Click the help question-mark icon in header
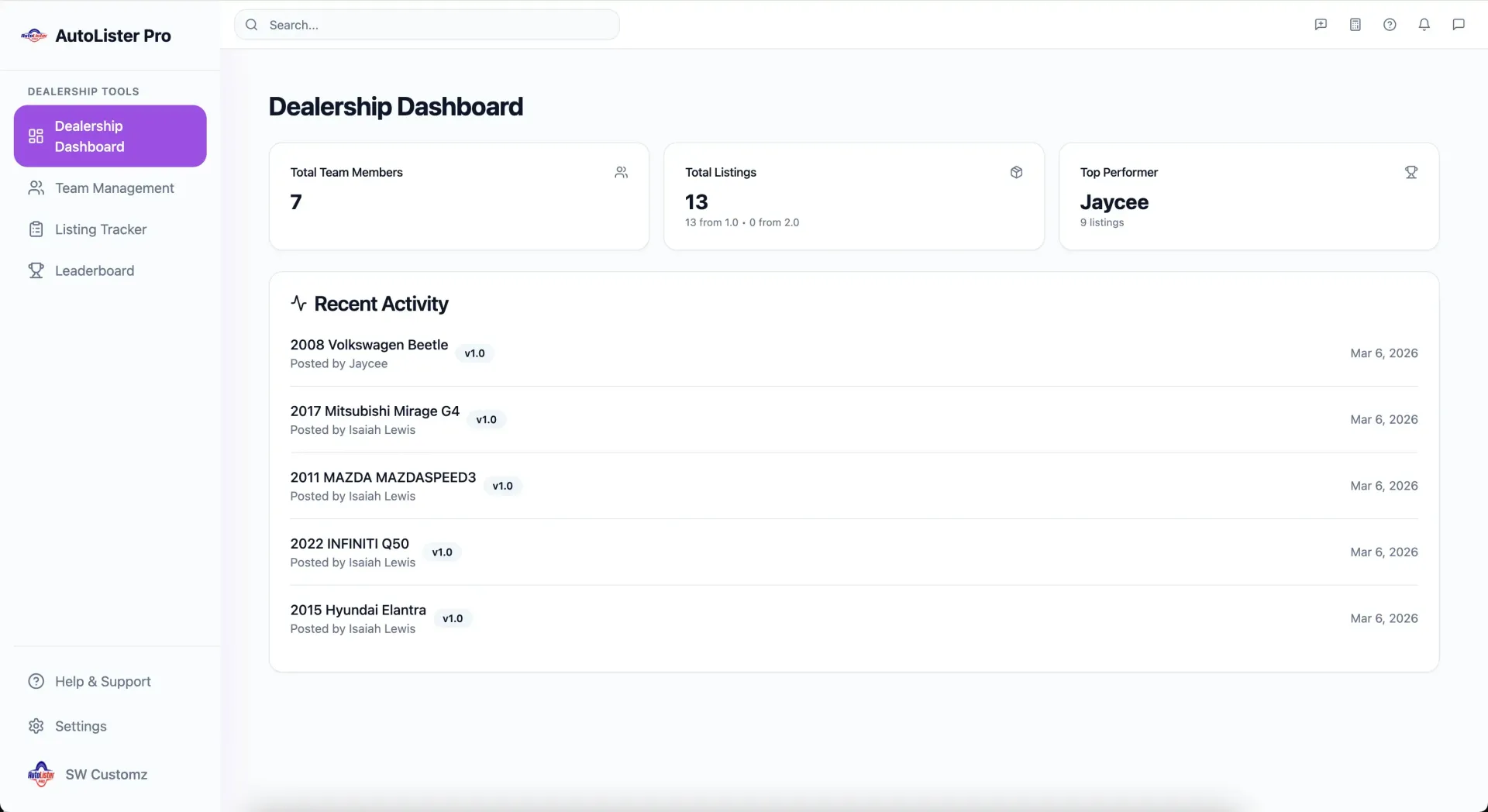The image size is (1488, 812). (1390, 25)
